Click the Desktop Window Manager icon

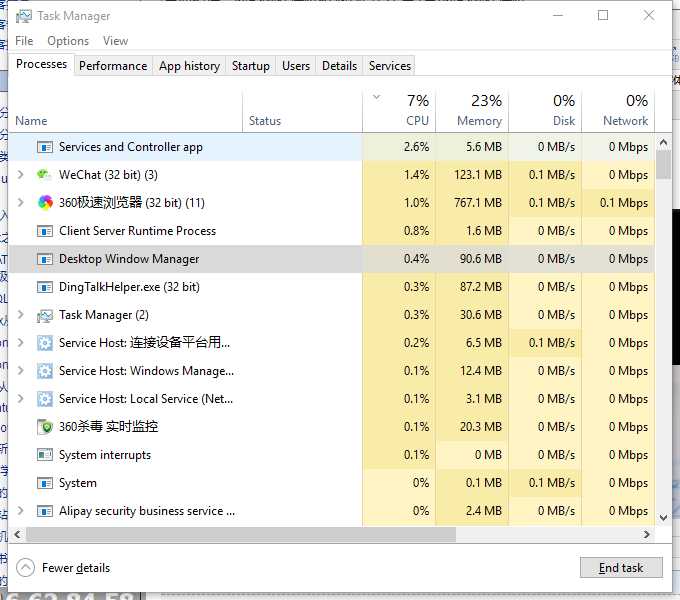[45, 259]
